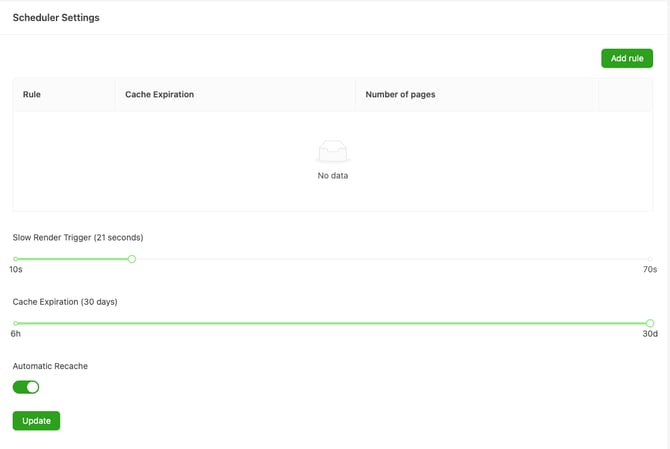Image resolution: width=670 pixels, height=449 pixels.
Task: Click the Cache Expiration slider handle
Action: (x=650, y=323)
